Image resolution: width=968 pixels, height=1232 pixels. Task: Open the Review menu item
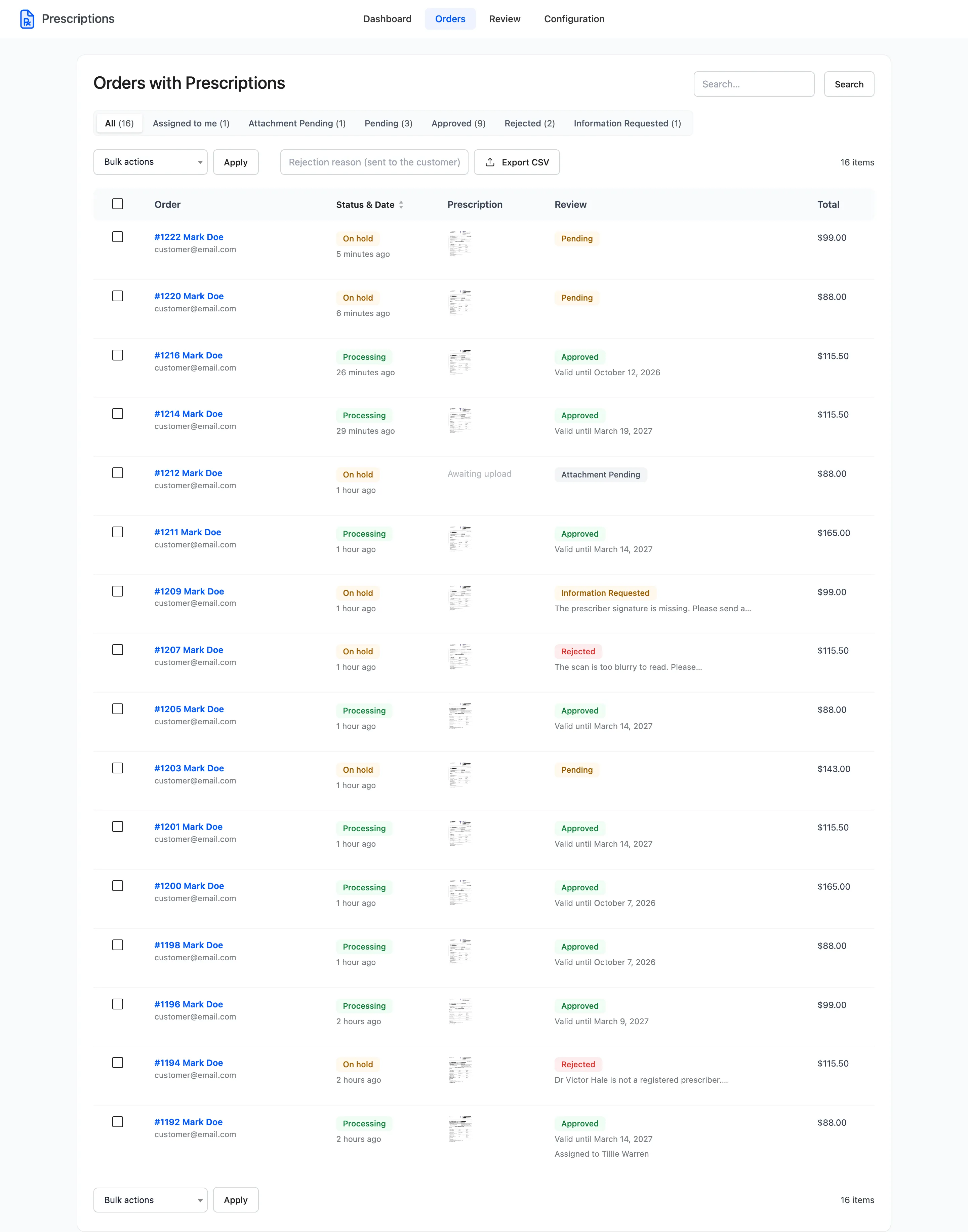[x=505, y=19]
